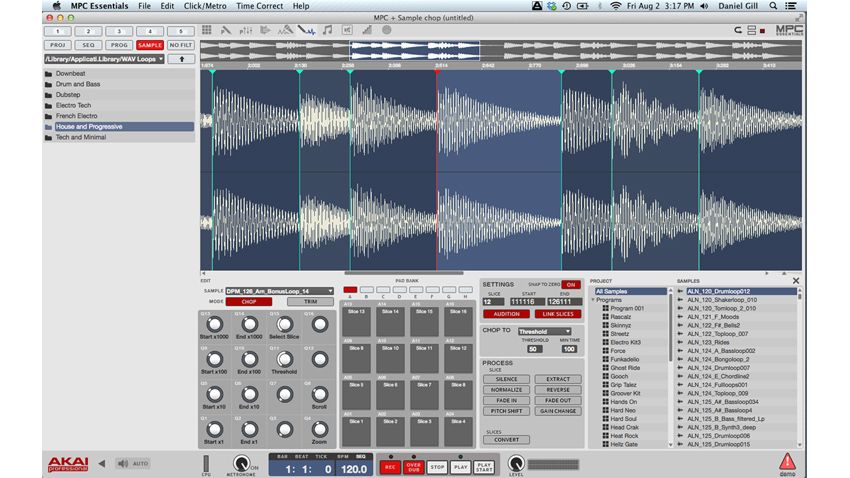The image size is (850, 478).
Task: Click the master LEVEL knob
Action: (x=516, y=463)
